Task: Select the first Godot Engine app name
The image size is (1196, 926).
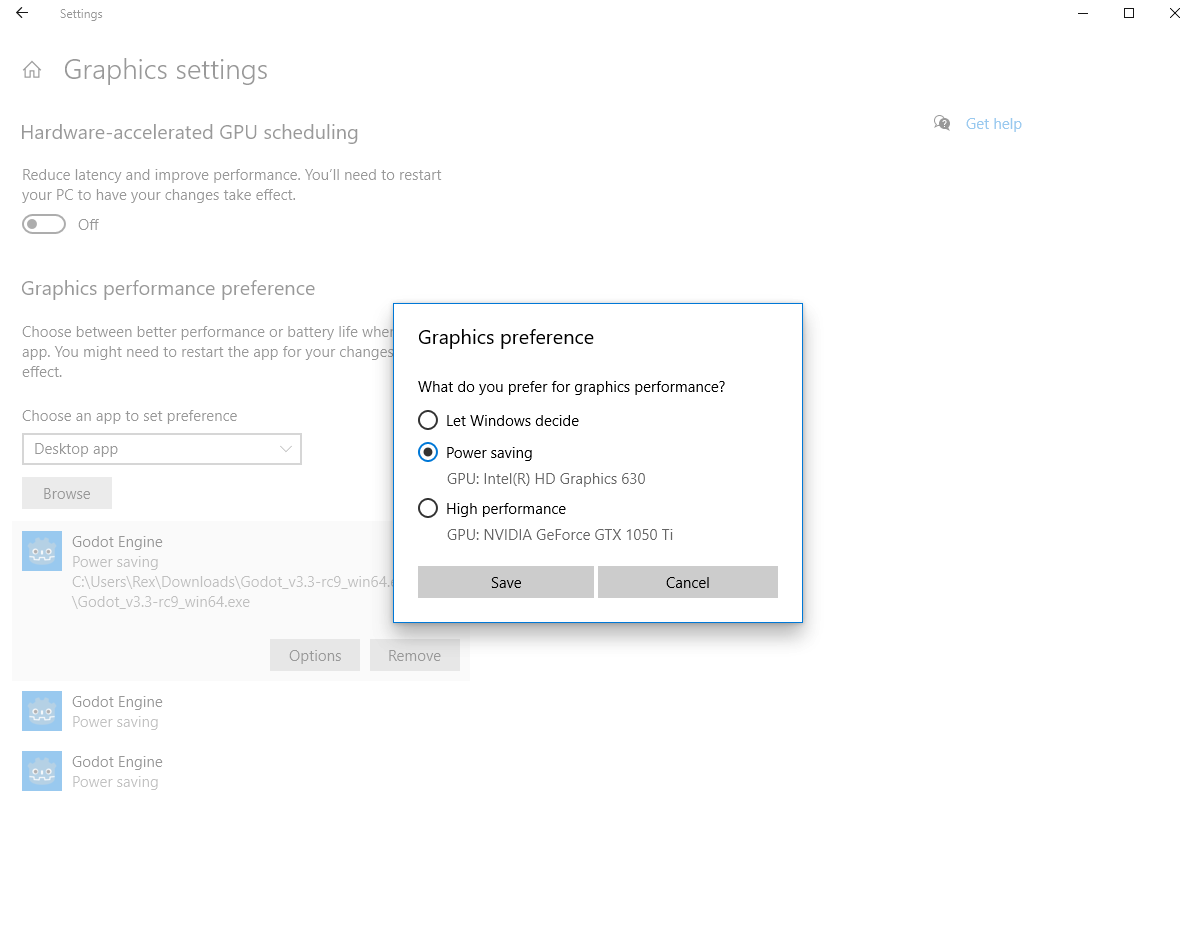Action: 117,542
